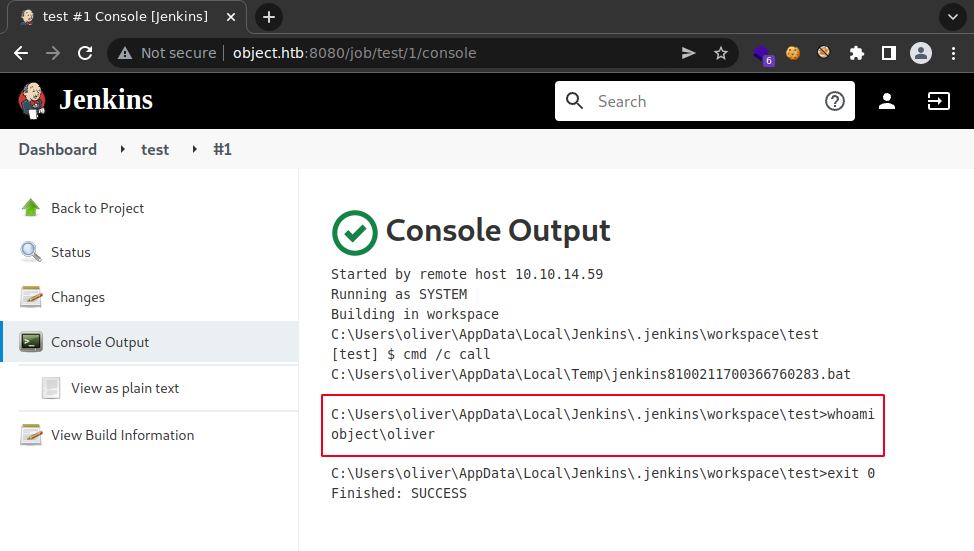Click the user account icon in Jenkins header
The height and width of the screenshot is (551, 974).
(x=886, y=101)
